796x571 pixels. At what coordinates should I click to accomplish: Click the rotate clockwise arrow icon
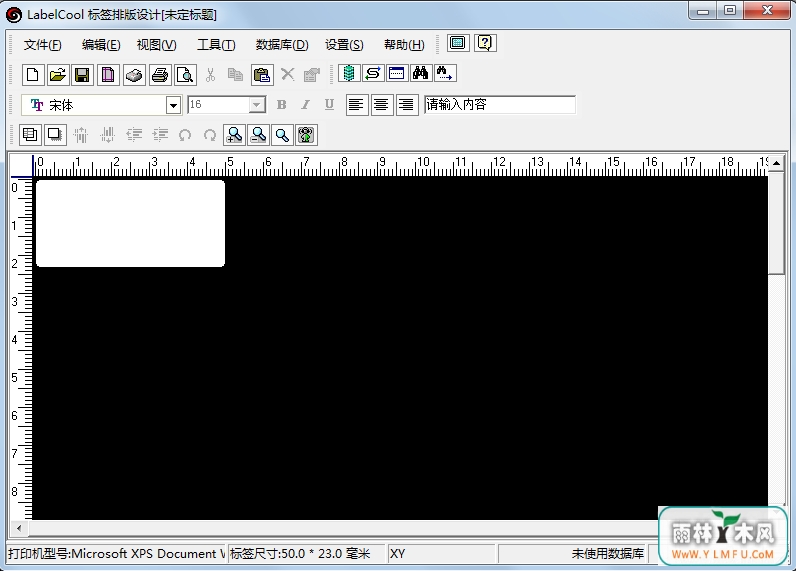click(210, 135)
